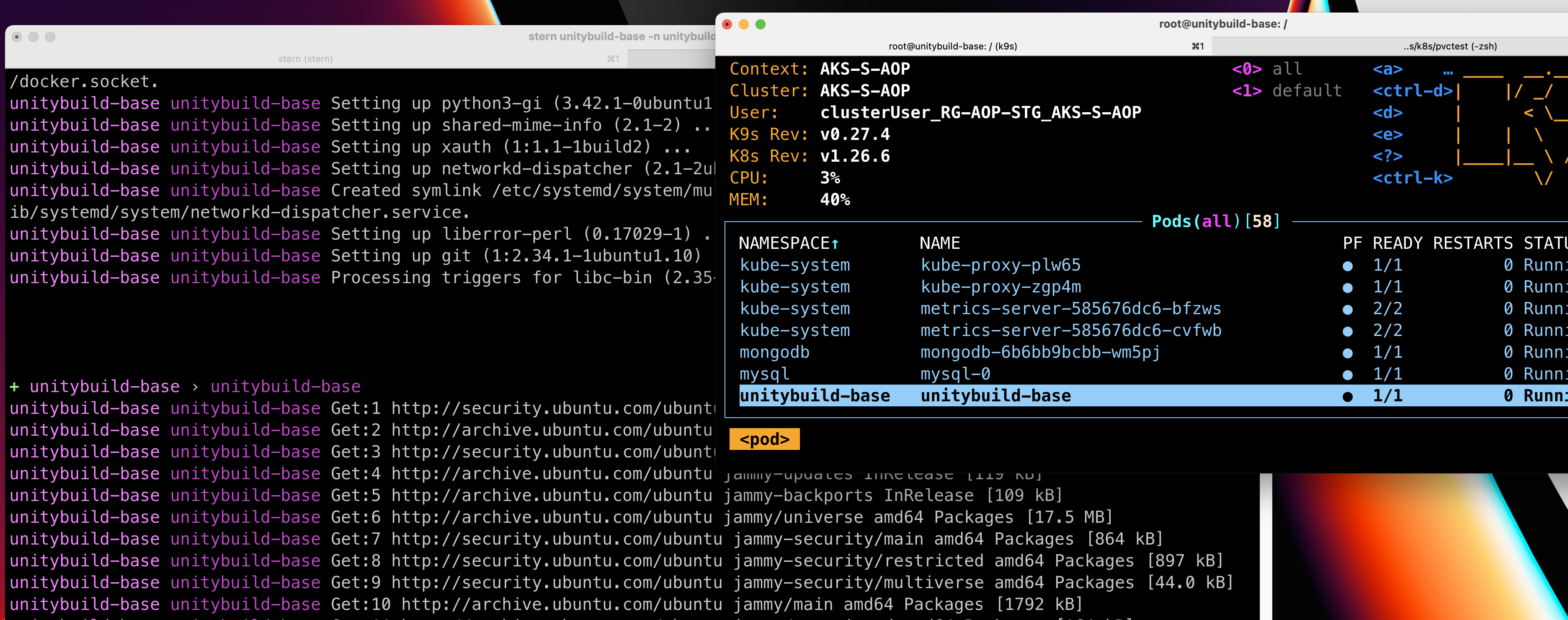Click the port-forward dot for kube-proxy-plw65

click(1348, 266)
